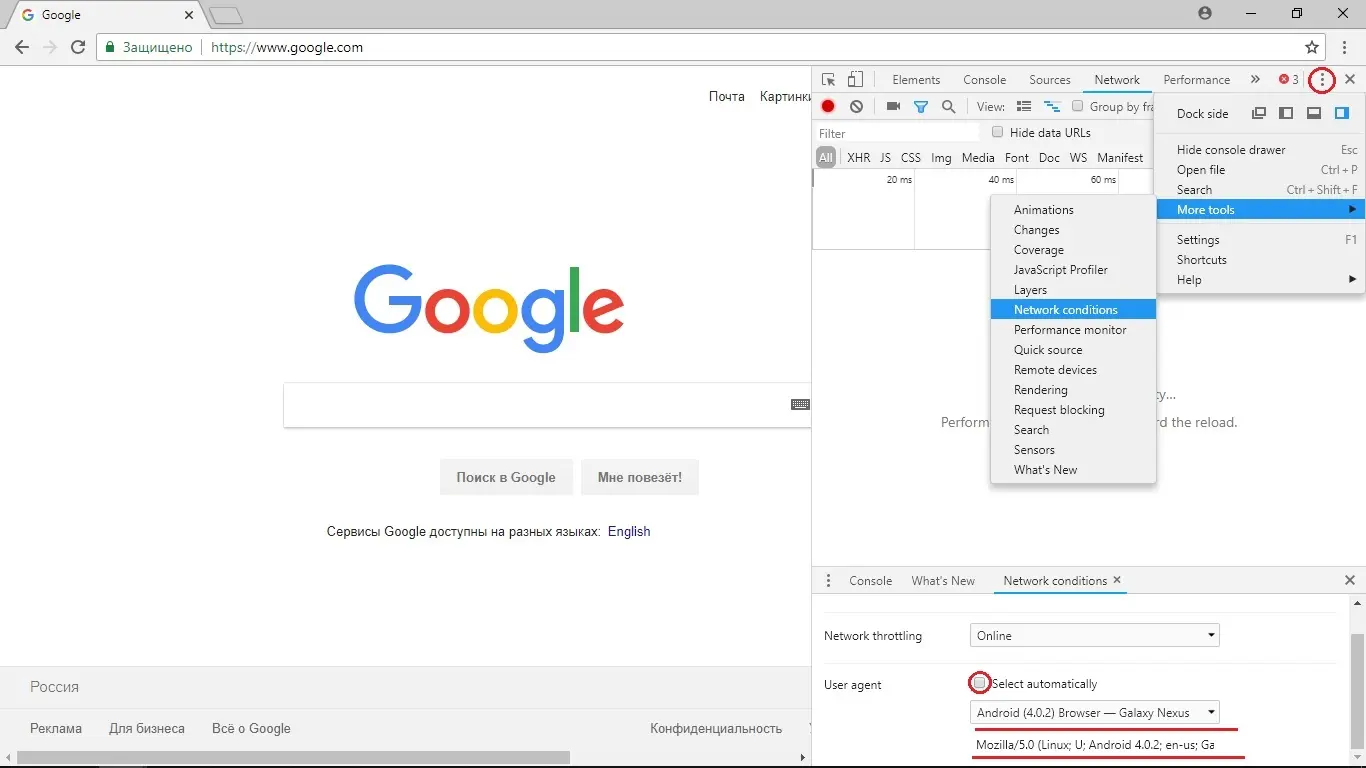The height and width of the screenshot is (768, 1366).
Task: Open the Galaxy Nexus user agent dropdown
Action: (x=1093, y=712)
